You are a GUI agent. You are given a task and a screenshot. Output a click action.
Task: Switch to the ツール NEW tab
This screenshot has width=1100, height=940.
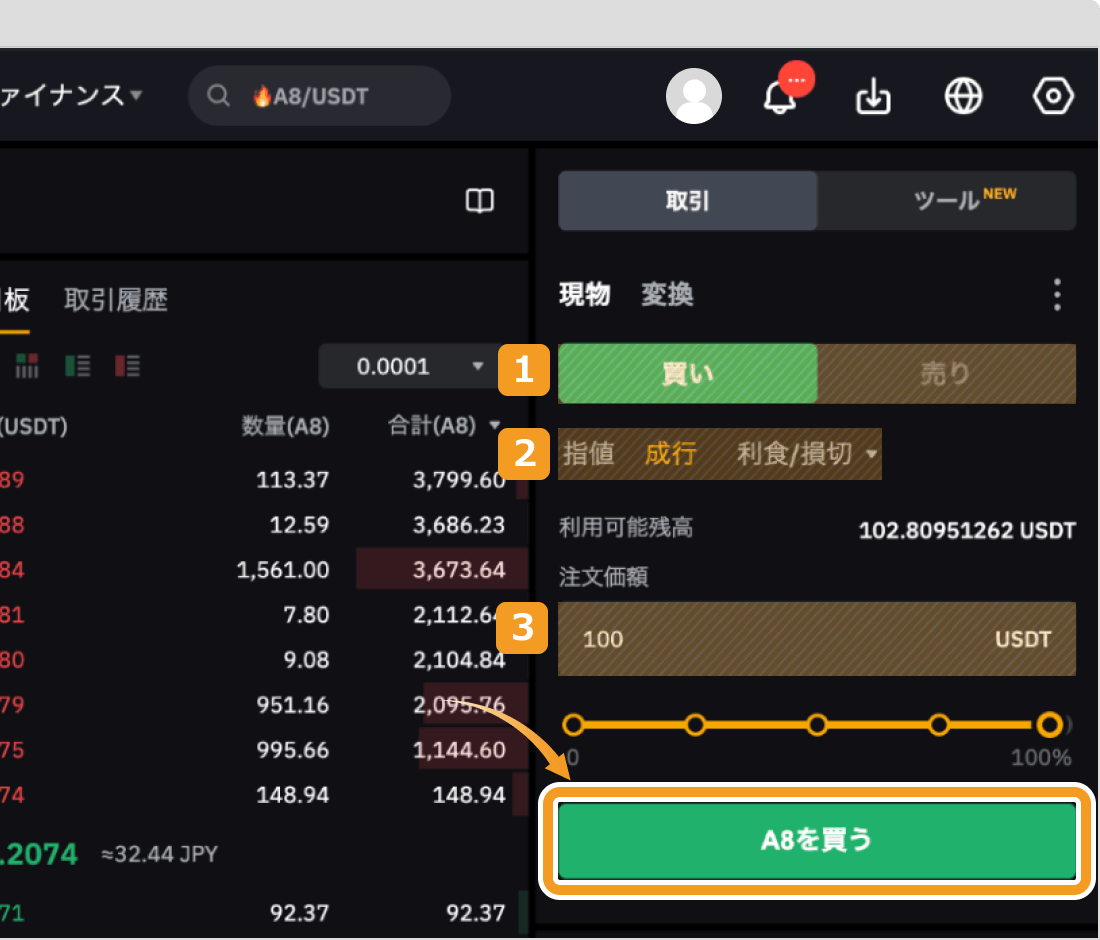947,201
